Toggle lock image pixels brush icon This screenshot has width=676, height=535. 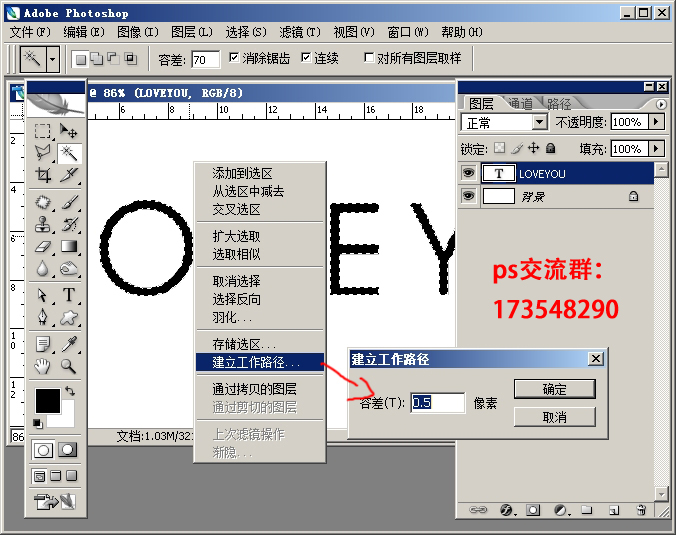coord(517,148)
